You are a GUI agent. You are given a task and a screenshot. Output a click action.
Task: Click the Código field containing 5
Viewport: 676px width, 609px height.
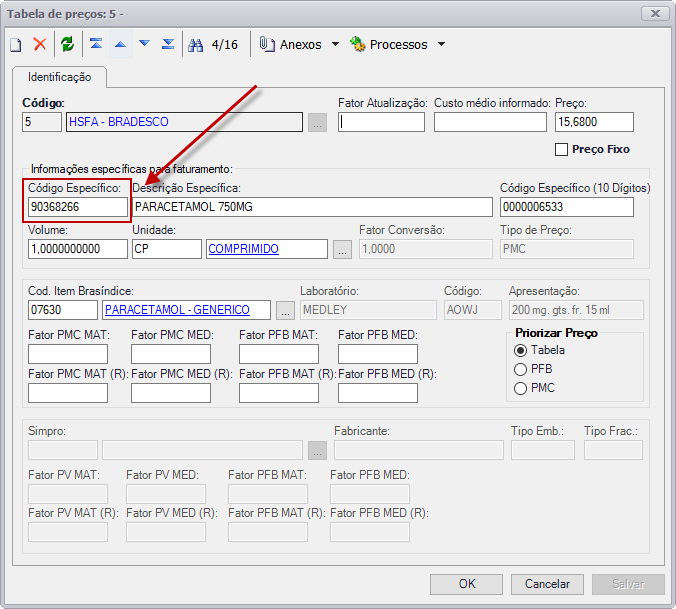point(42,122)
